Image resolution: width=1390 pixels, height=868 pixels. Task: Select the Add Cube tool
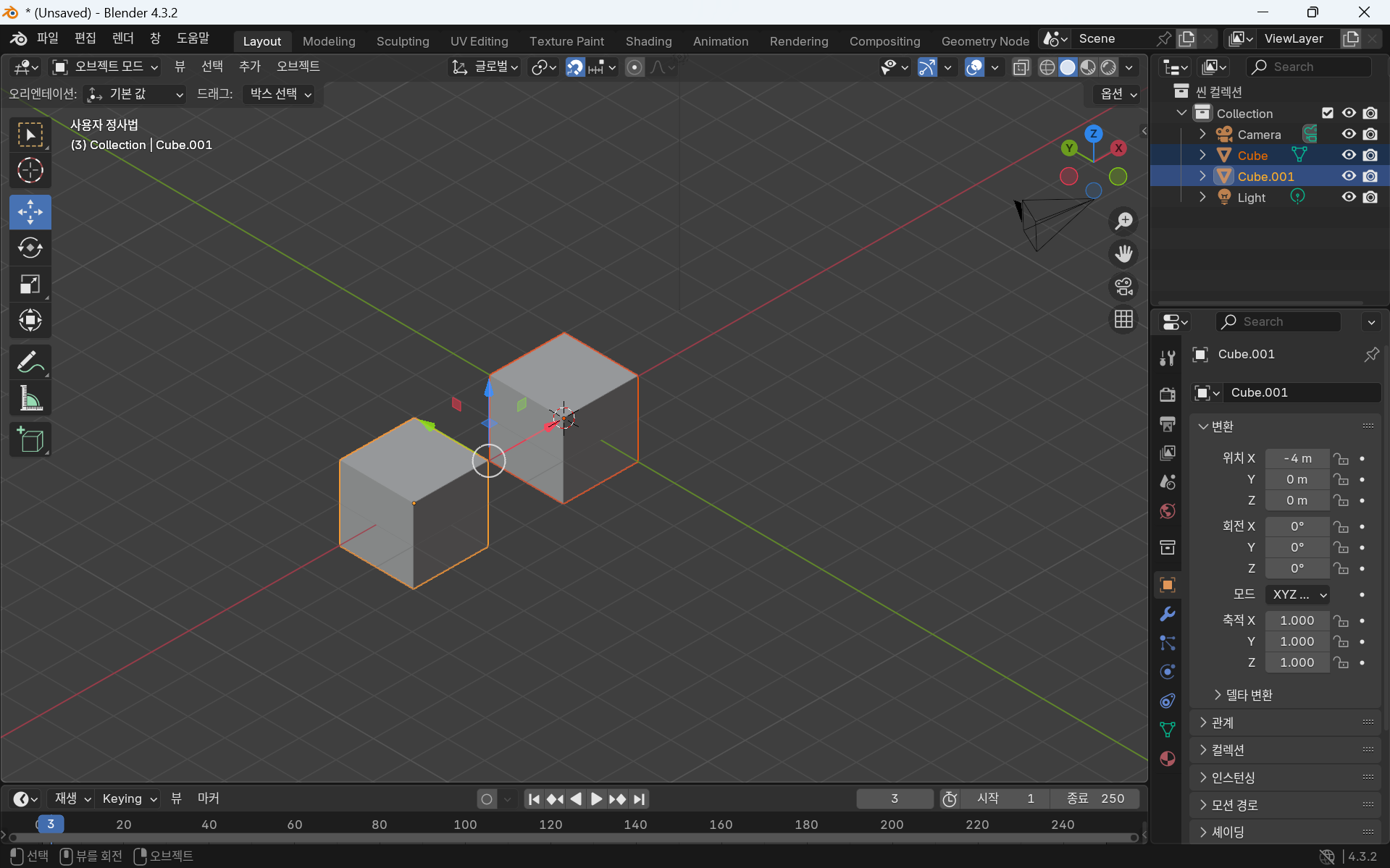click(x=30, y=439)
